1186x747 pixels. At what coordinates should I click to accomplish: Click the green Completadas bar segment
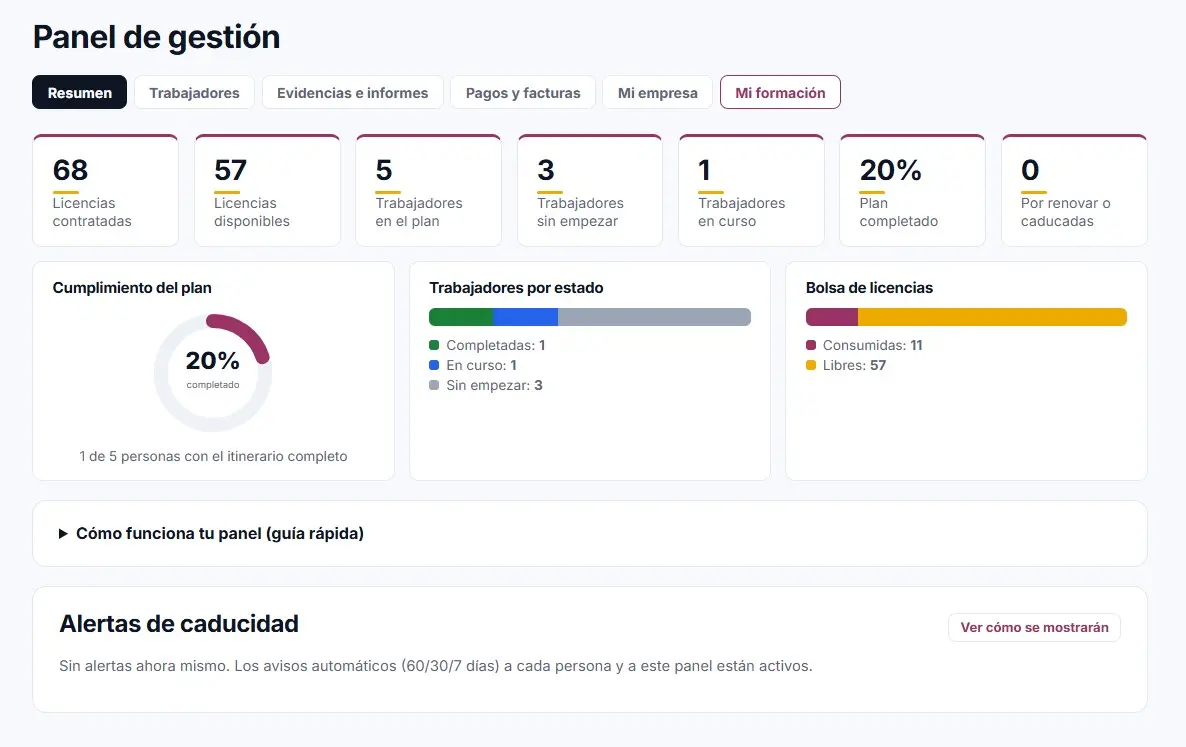point(461,317)
